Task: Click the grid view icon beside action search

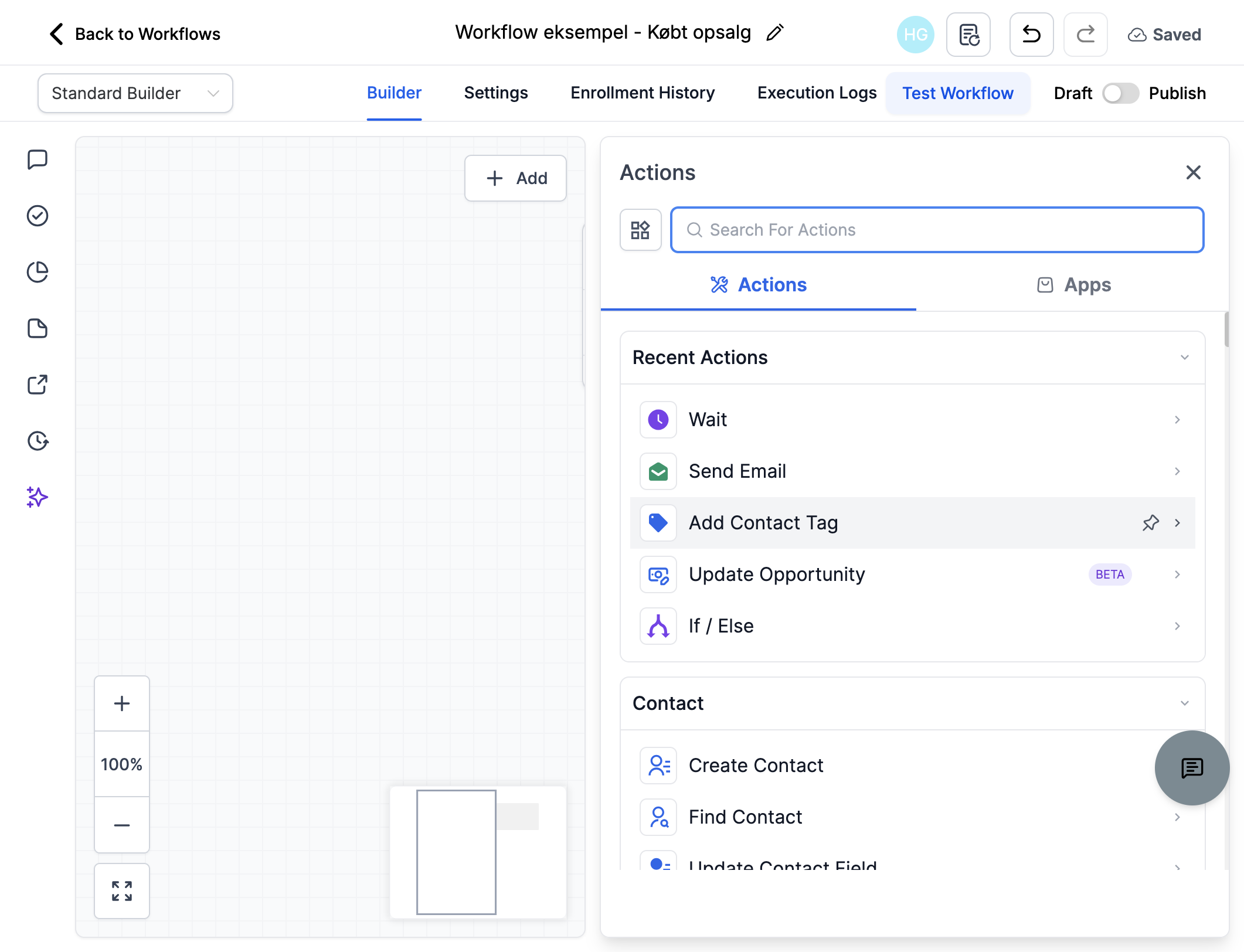Action: pyautogui.click(x=640, y=230)
